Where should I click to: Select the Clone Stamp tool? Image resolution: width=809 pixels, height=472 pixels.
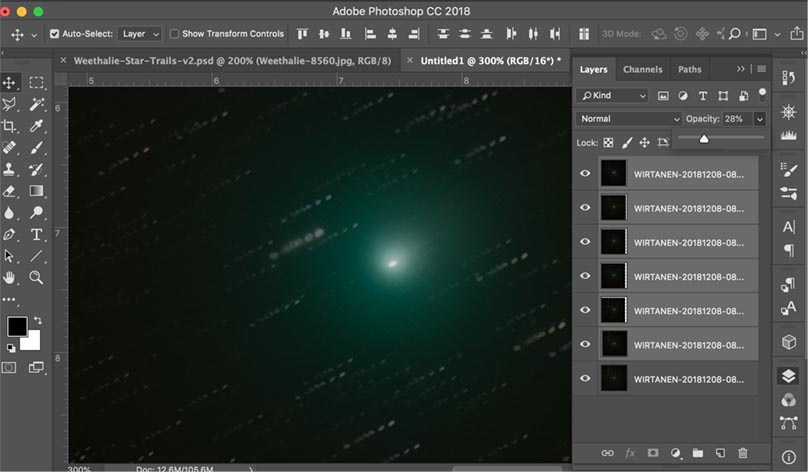coord(10,169)
